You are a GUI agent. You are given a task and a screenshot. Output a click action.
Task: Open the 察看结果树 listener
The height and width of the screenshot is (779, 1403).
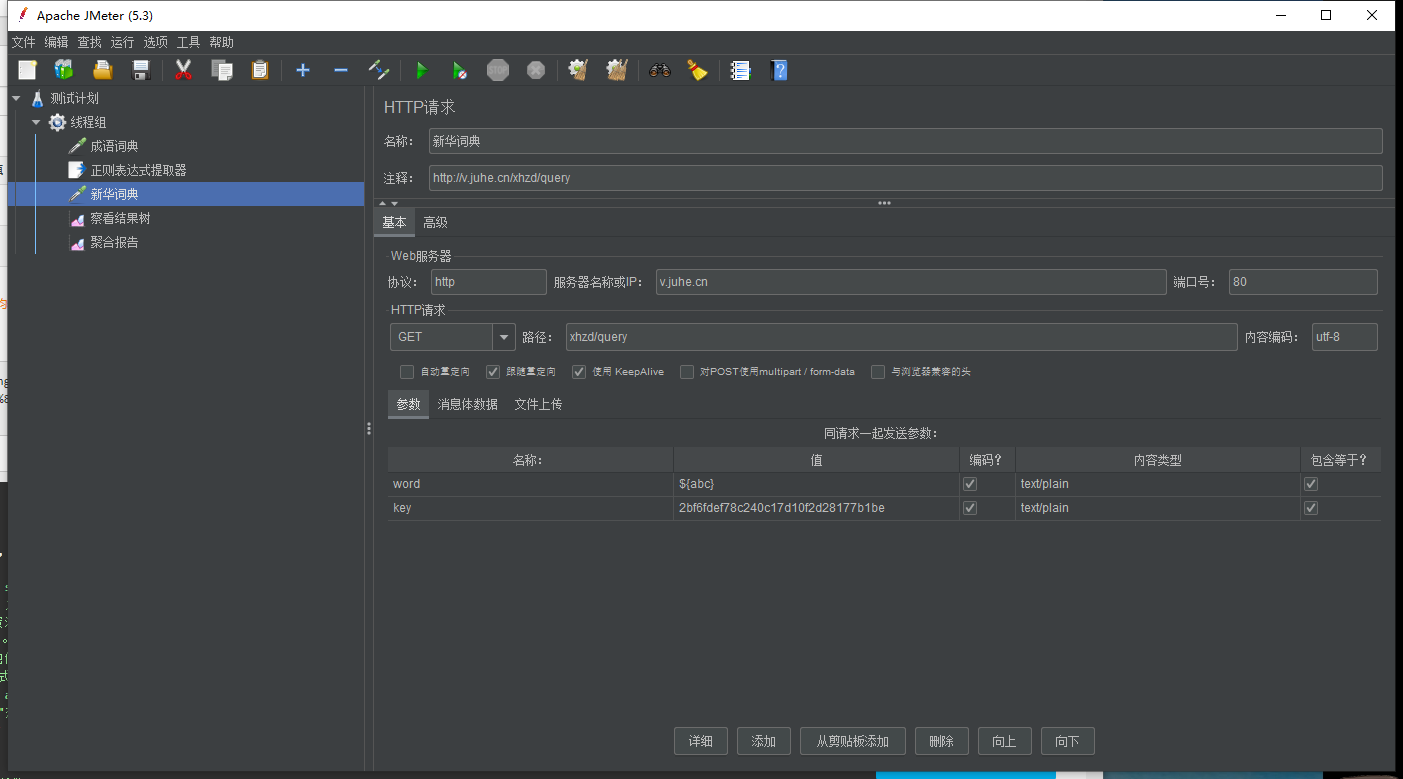pos(120,218)
